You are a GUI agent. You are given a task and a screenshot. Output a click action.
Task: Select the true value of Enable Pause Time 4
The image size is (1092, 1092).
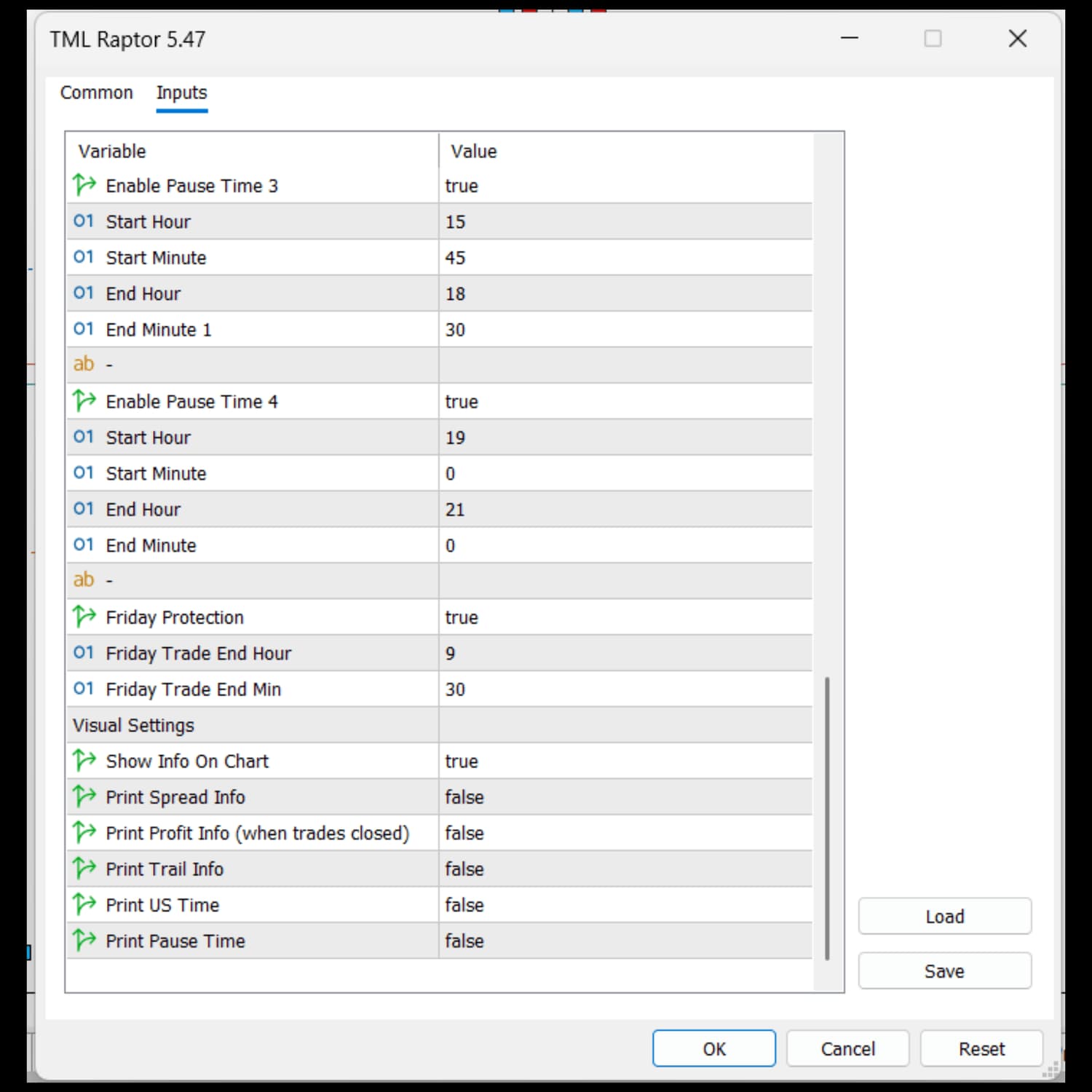(462, 402)
